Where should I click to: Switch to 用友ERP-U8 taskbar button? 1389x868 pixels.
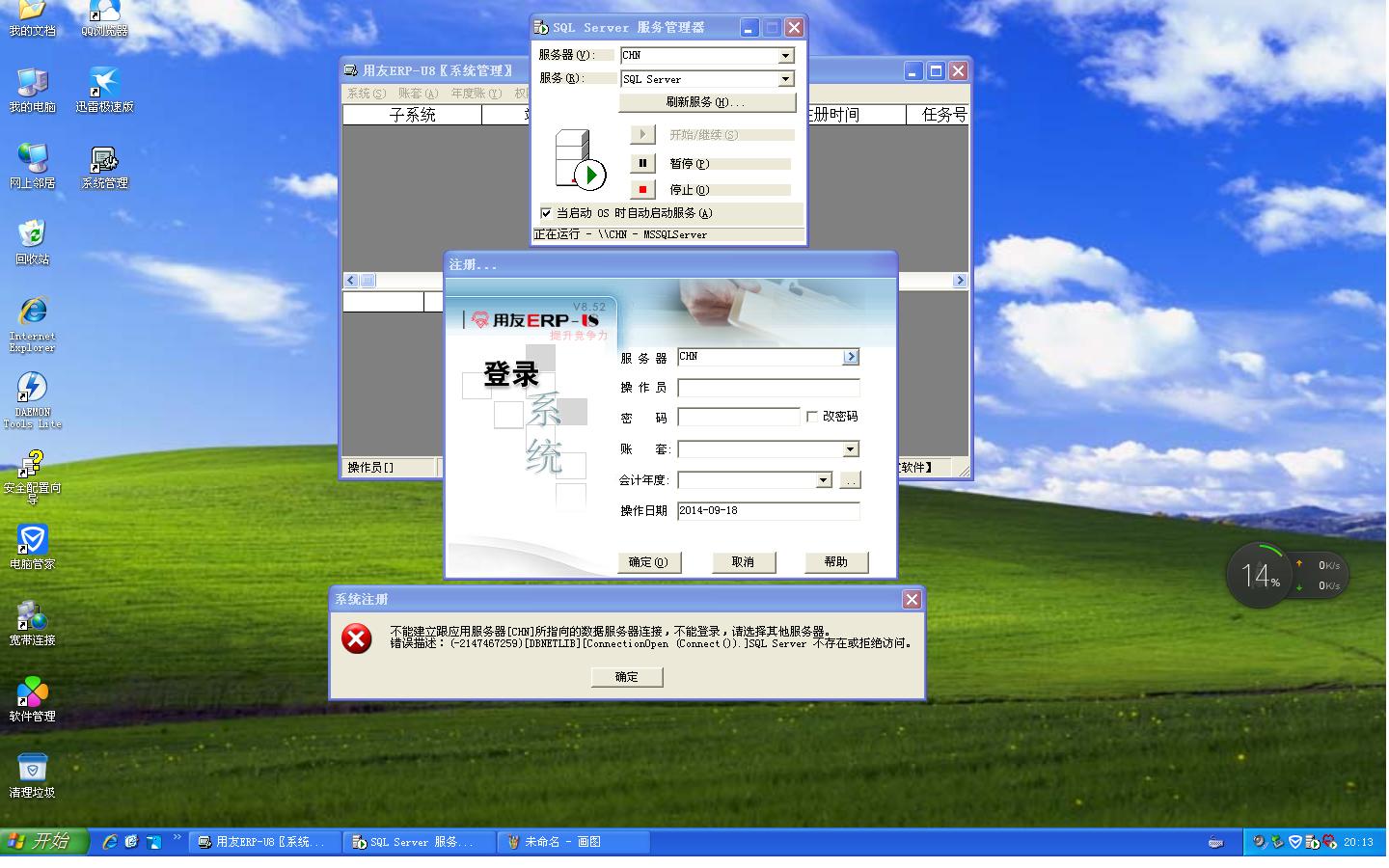click(x=265, y=842)
